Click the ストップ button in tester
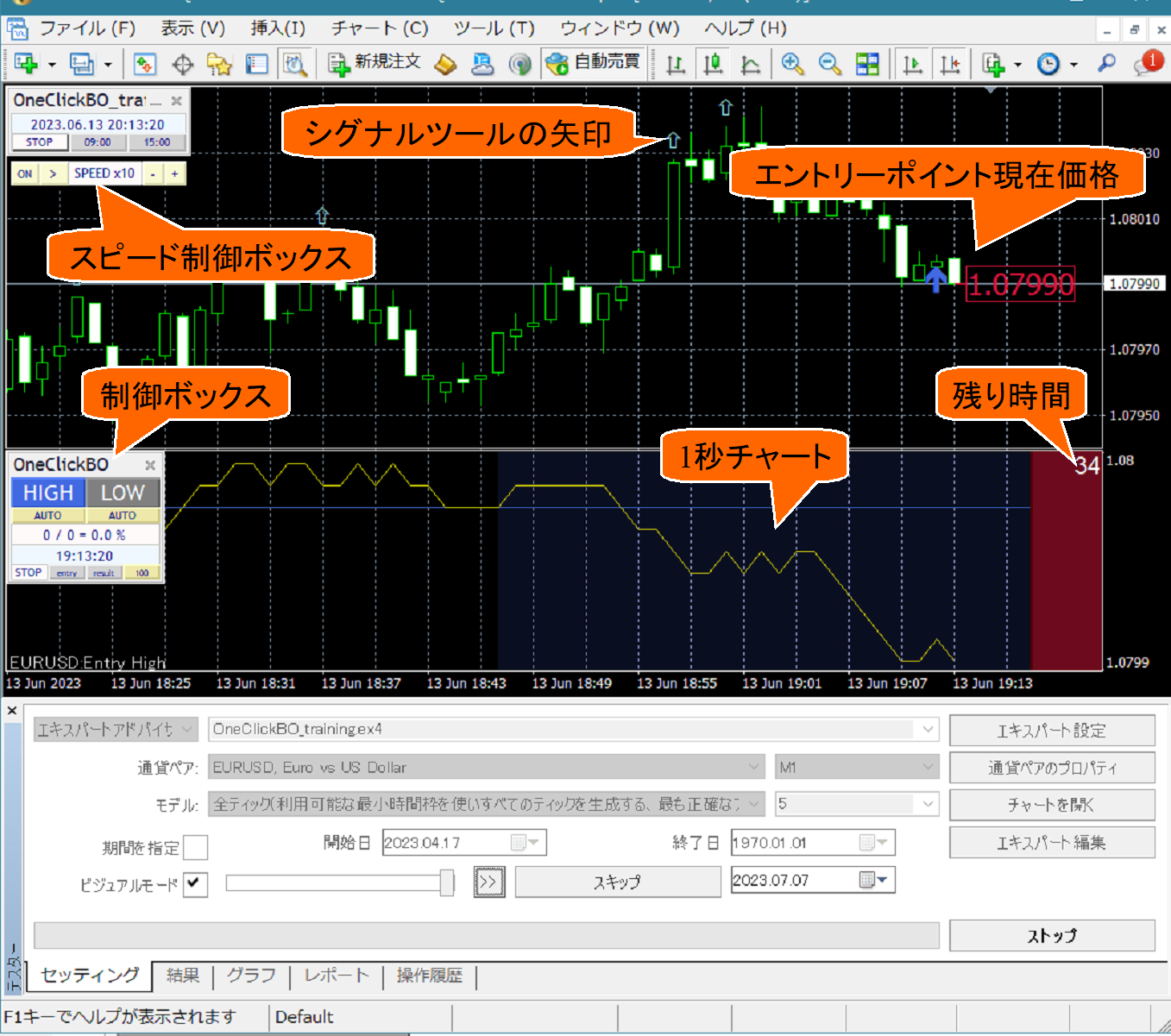The image size is (1171, 1036). (x=1051, y=936)
